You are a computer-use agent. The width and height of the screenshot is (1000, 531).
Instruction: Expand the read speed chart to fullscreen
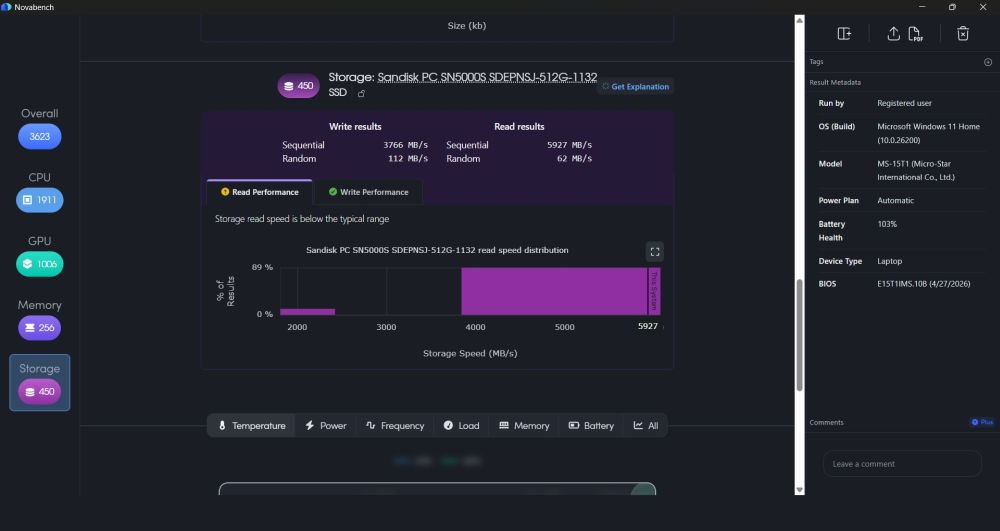655,252
